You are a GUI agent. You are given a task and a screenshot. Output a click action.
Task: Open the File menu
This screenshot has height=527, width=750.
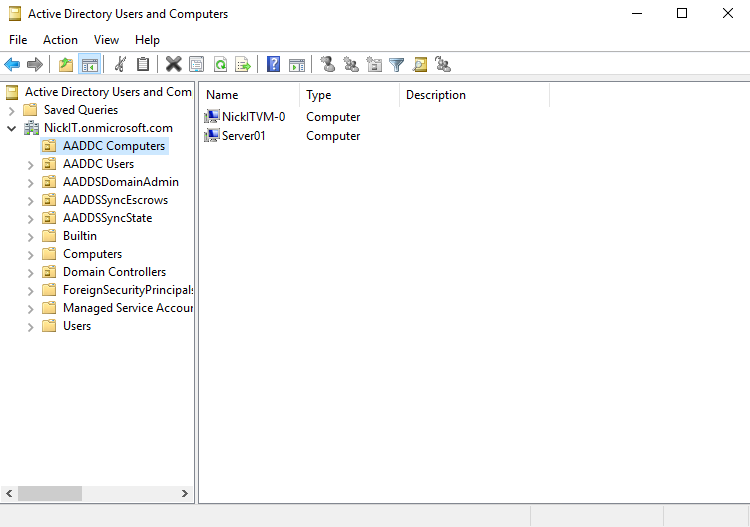click(18, 40)
